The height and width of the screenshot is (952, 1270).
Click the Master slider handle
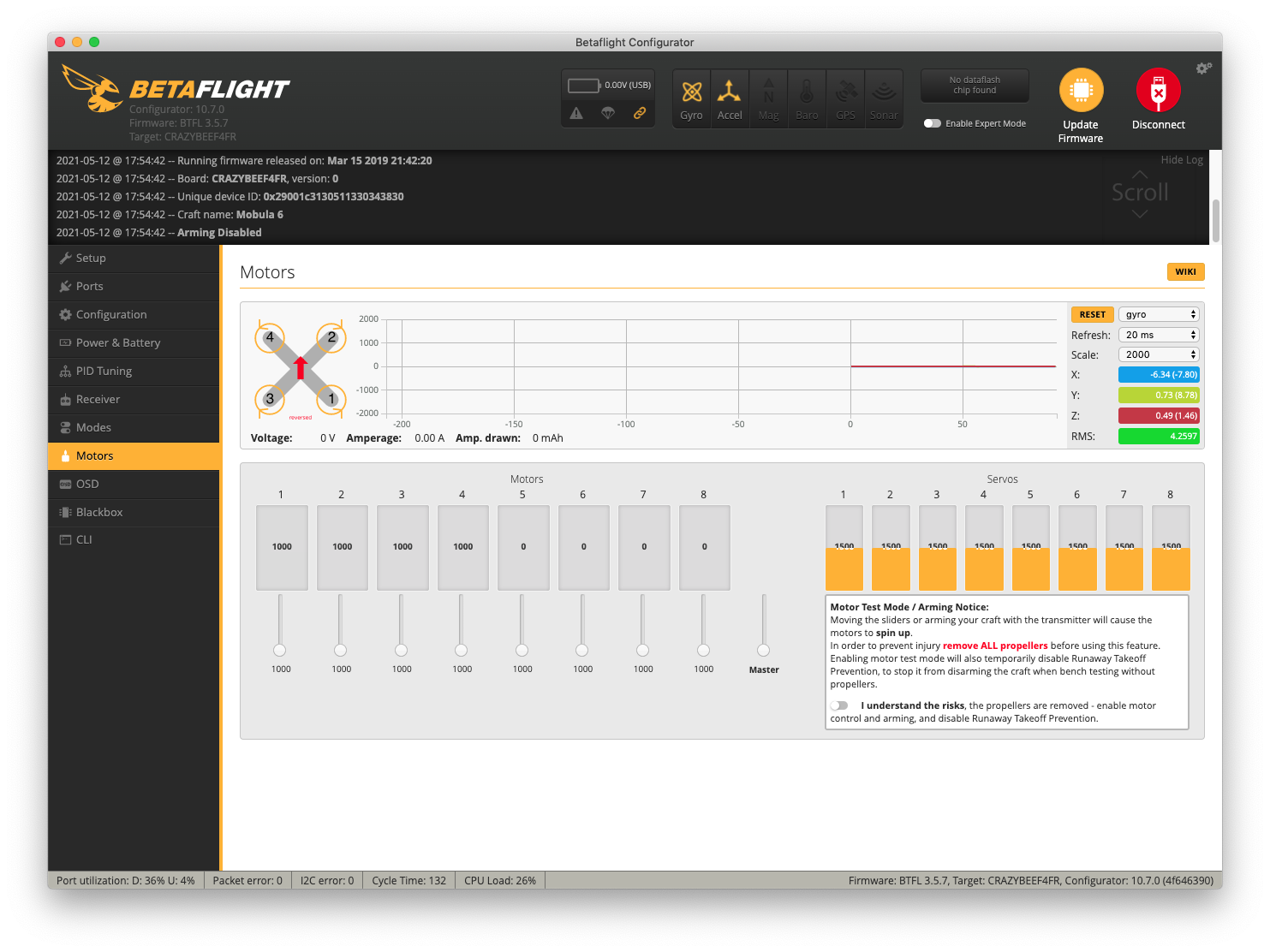[x=764, y=650]
